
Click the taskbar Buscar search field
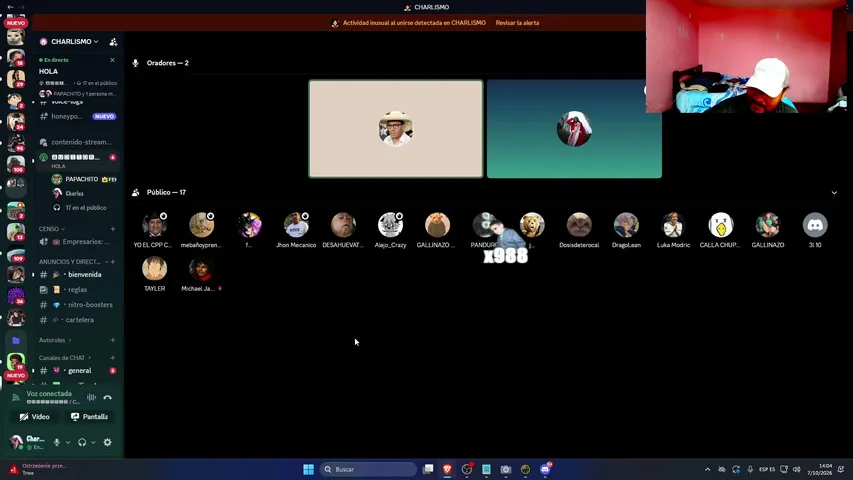(x=368, y=469)
